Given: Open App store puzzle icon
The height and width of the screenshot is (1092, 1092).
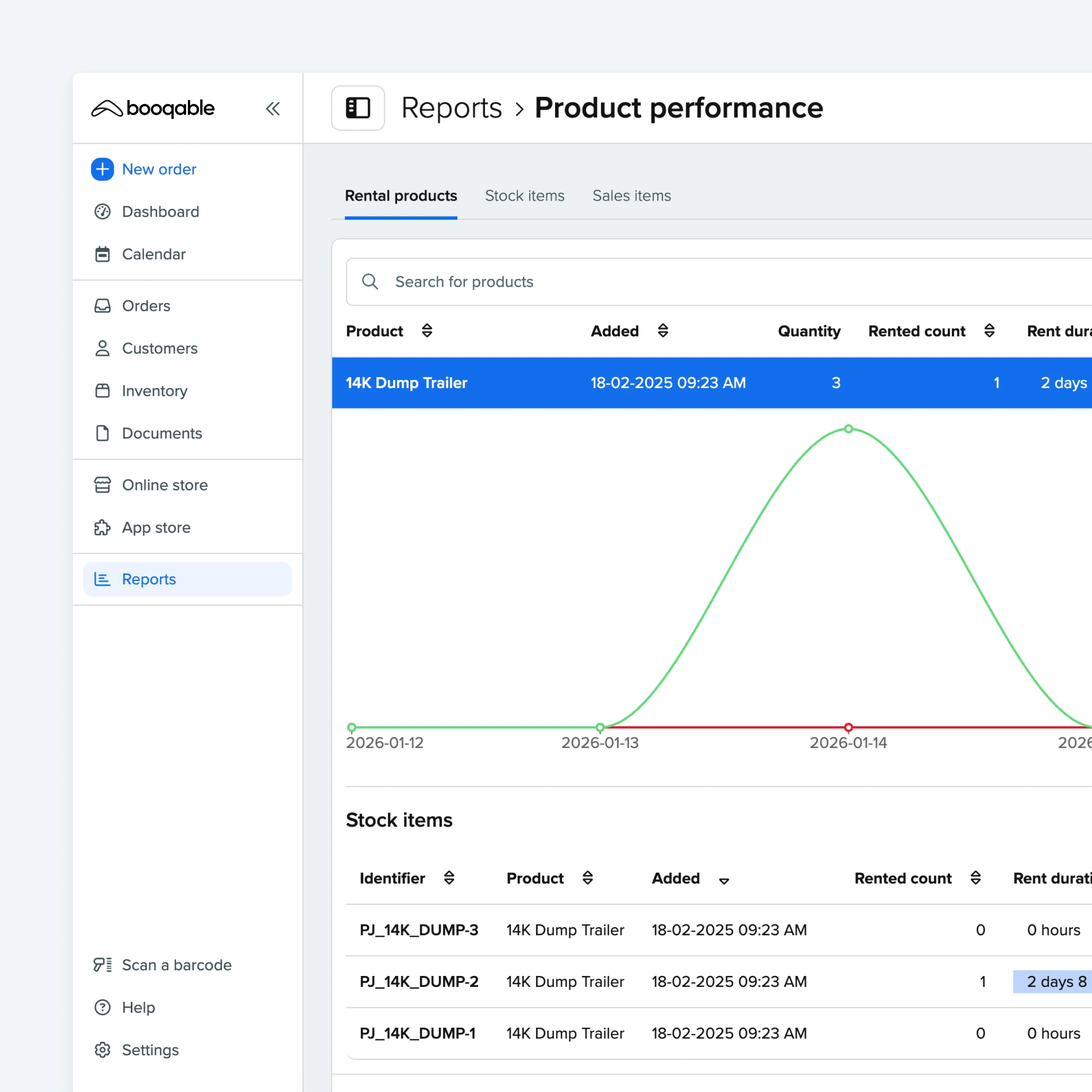Looking at the screenshot, I should 102,527.
